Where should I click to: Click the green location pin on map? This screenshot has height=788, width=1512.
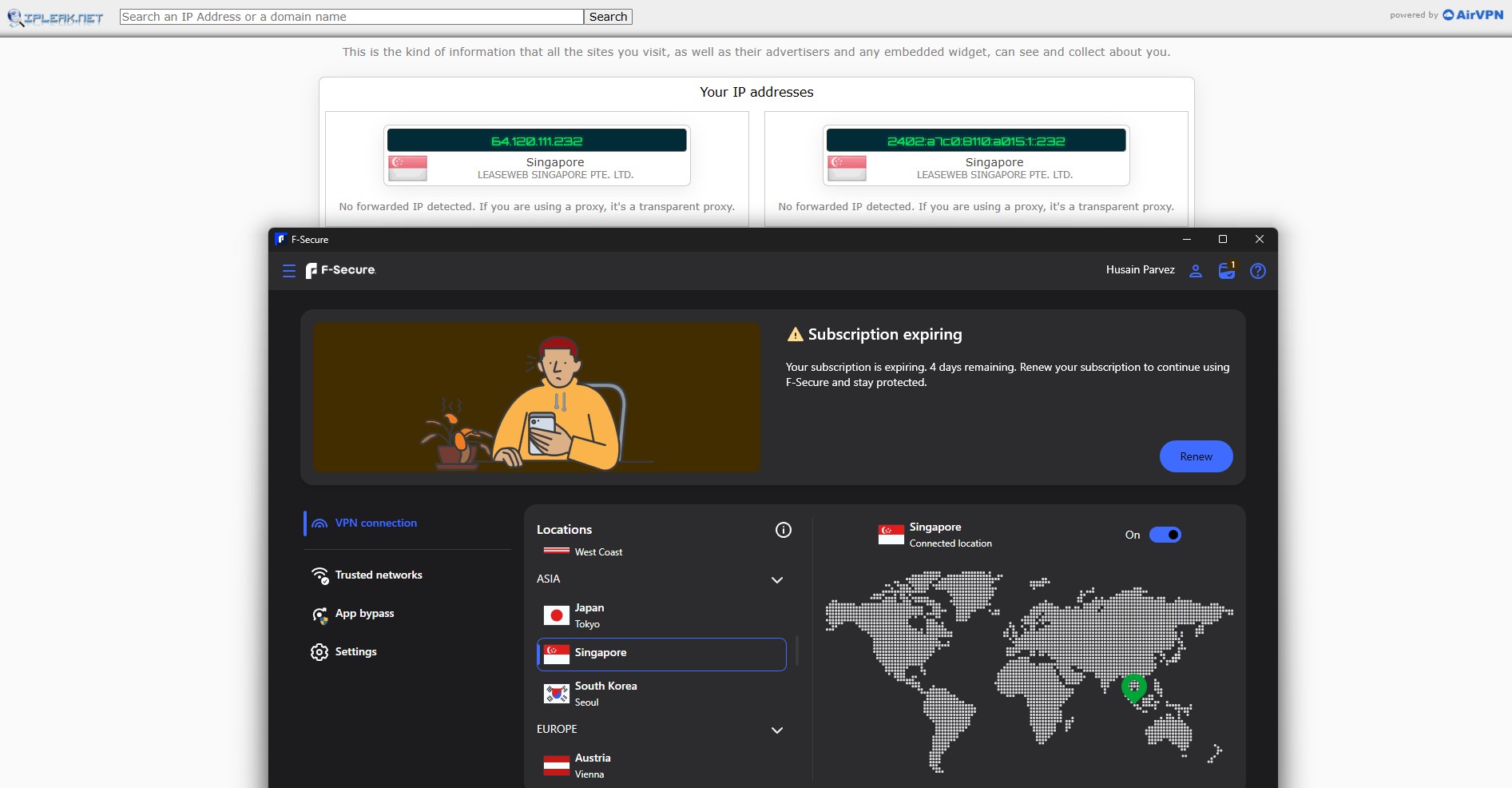1134,688
